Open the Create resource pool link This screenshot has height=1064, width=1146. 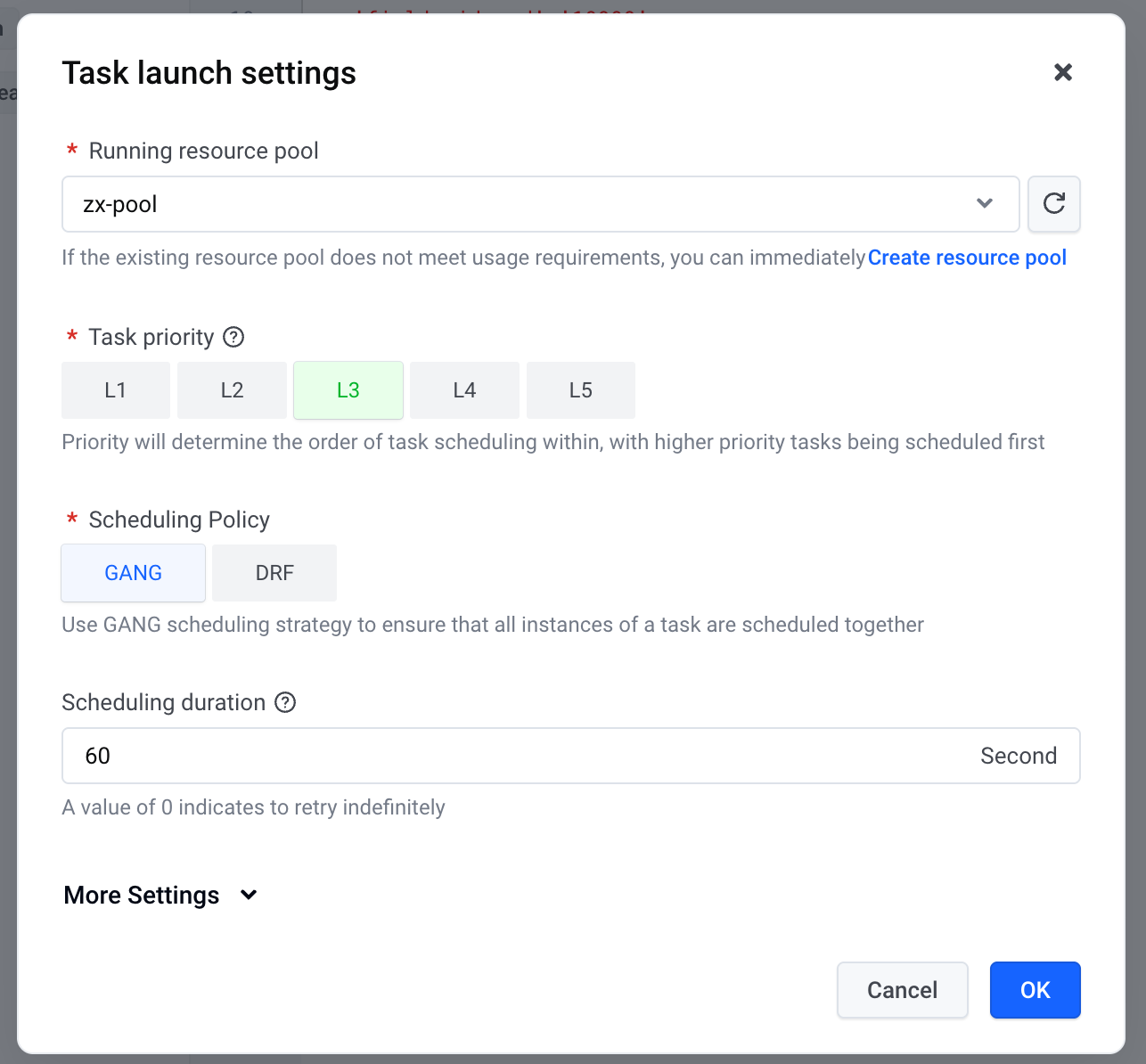coord(967,258)
